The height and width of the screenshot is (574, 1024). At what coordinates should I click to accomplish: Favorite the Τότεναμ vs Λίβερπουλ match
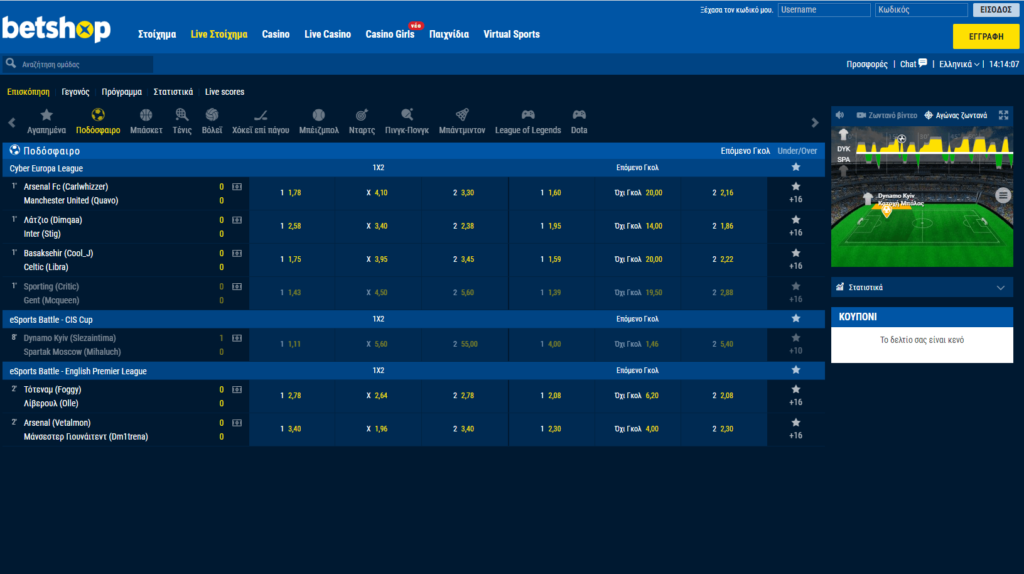[795, 389]
